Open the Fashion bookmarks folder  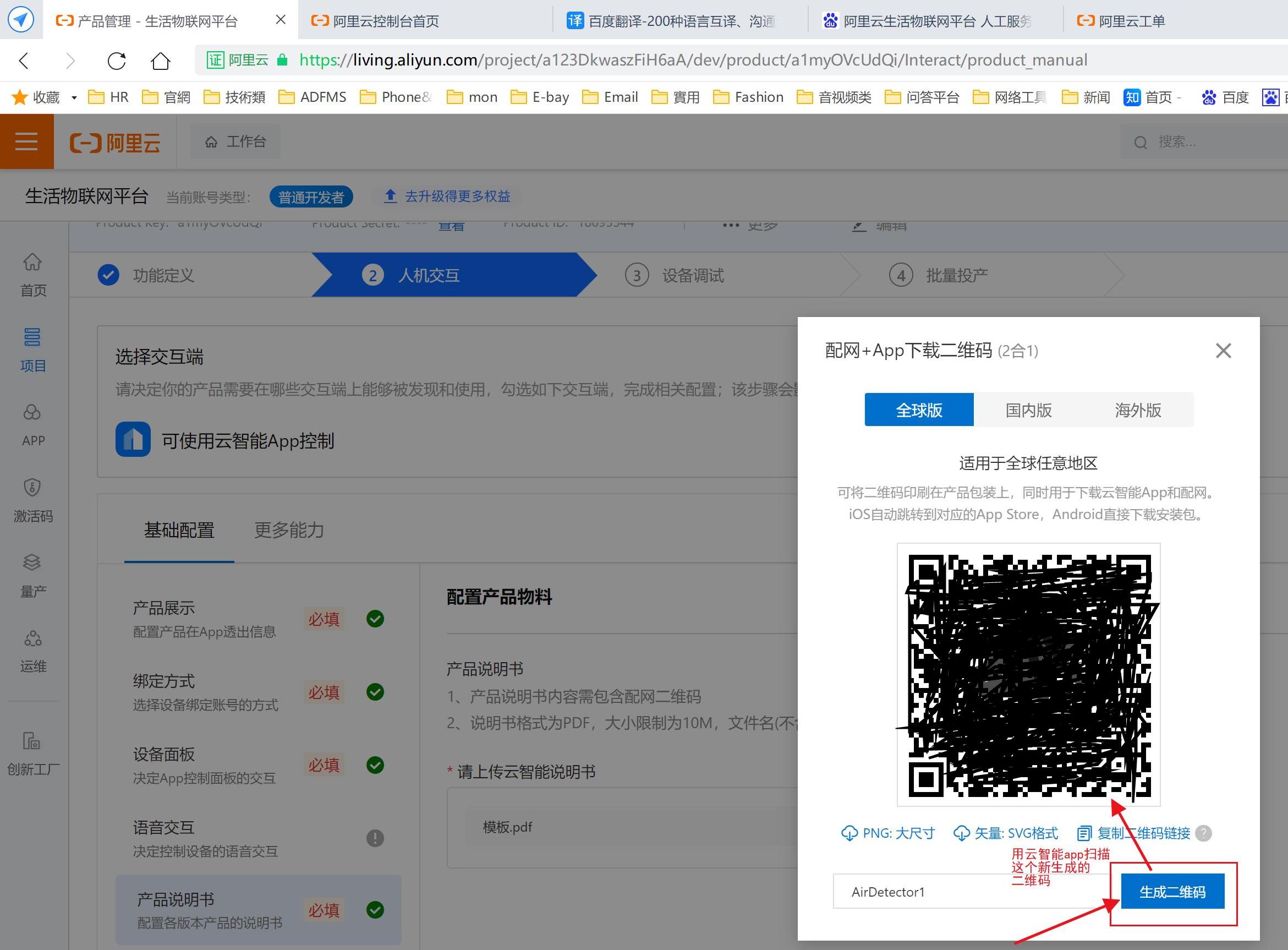tap(748, 97)
